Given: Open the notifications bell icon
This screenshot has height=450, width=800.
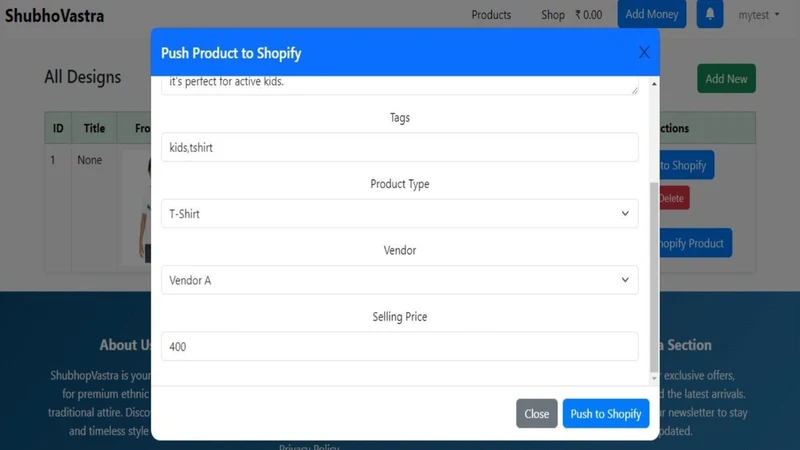Looking at the screenshot, I should [710, 14].
